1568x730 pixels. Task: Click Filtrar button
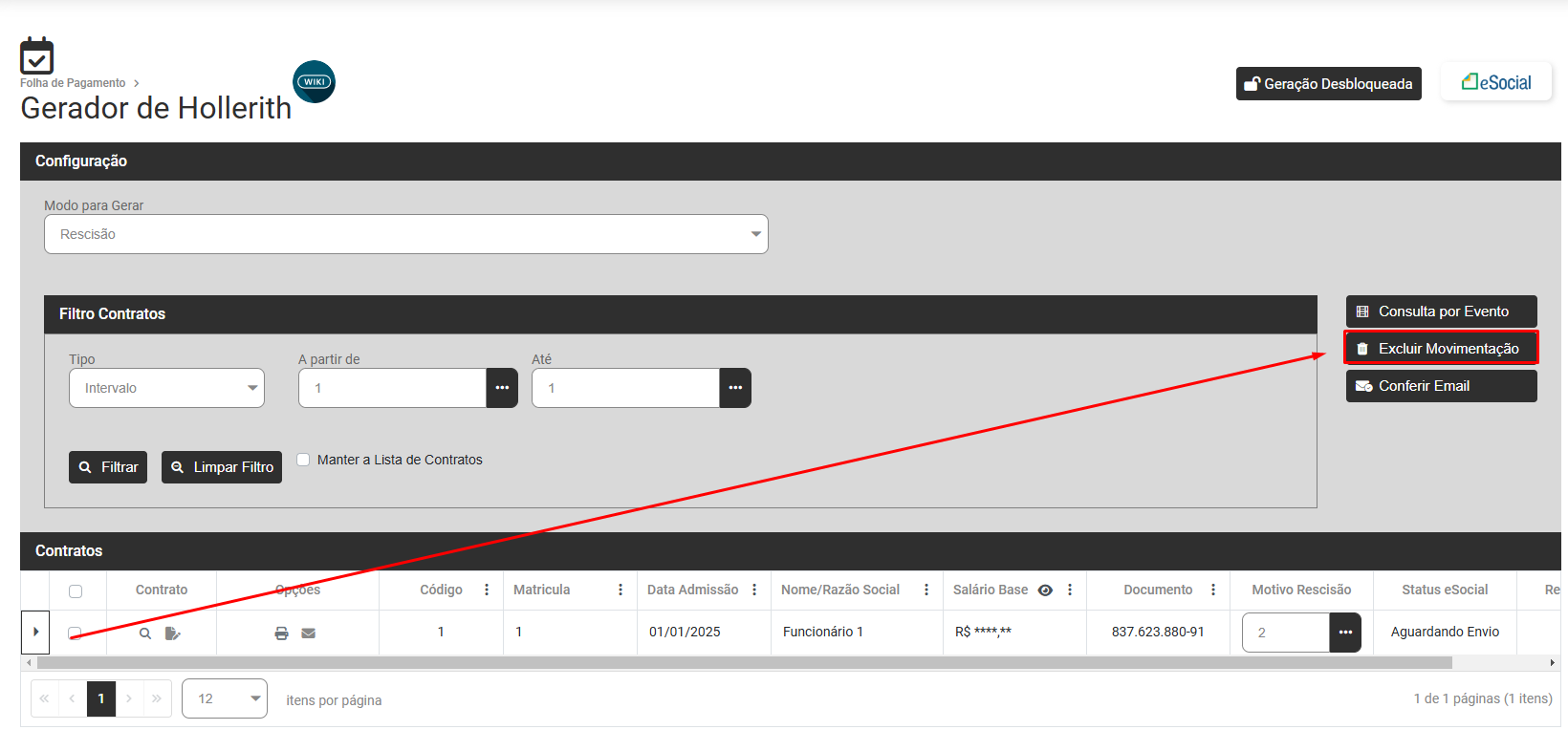tap(108, 467)
